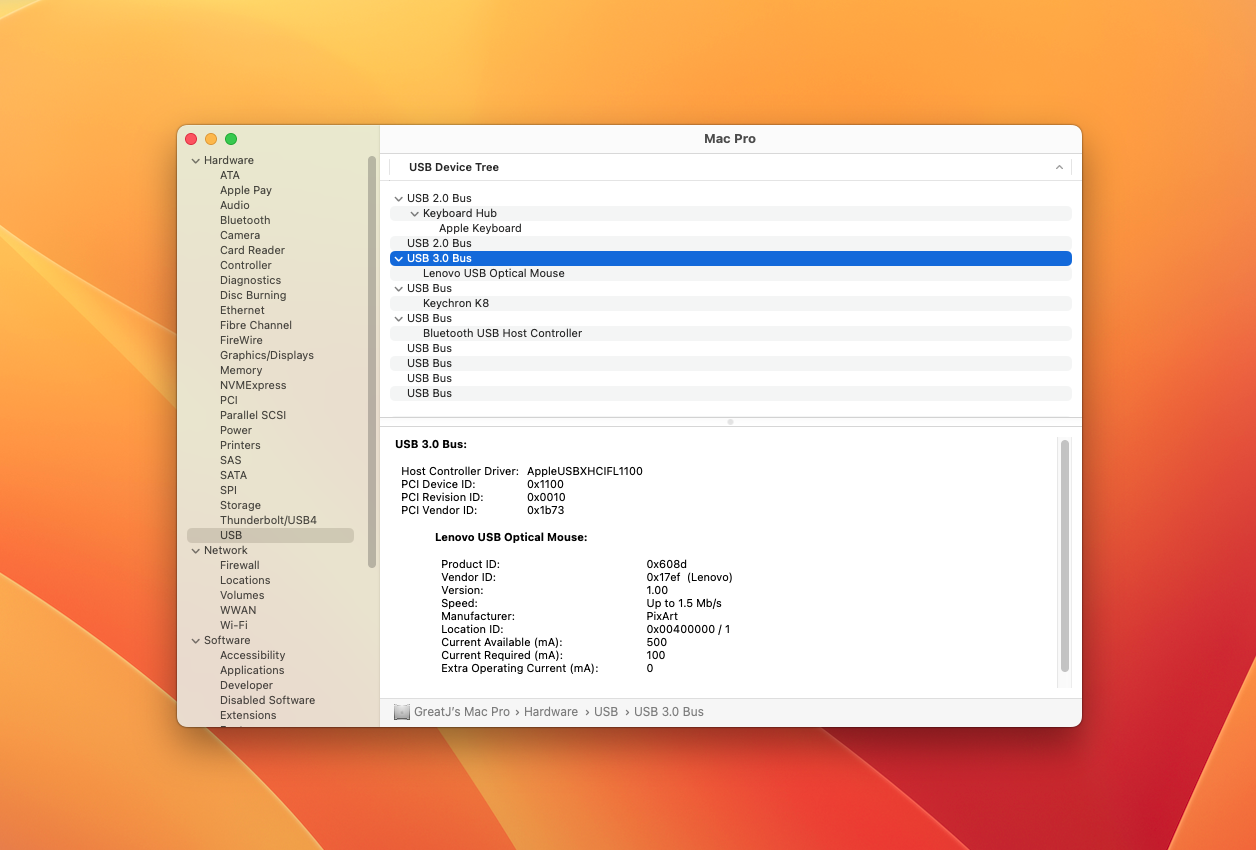The height and width of the screenshot is (850, 1256).
Task: Choose Parallel SCSI
Action: point(253,415)
